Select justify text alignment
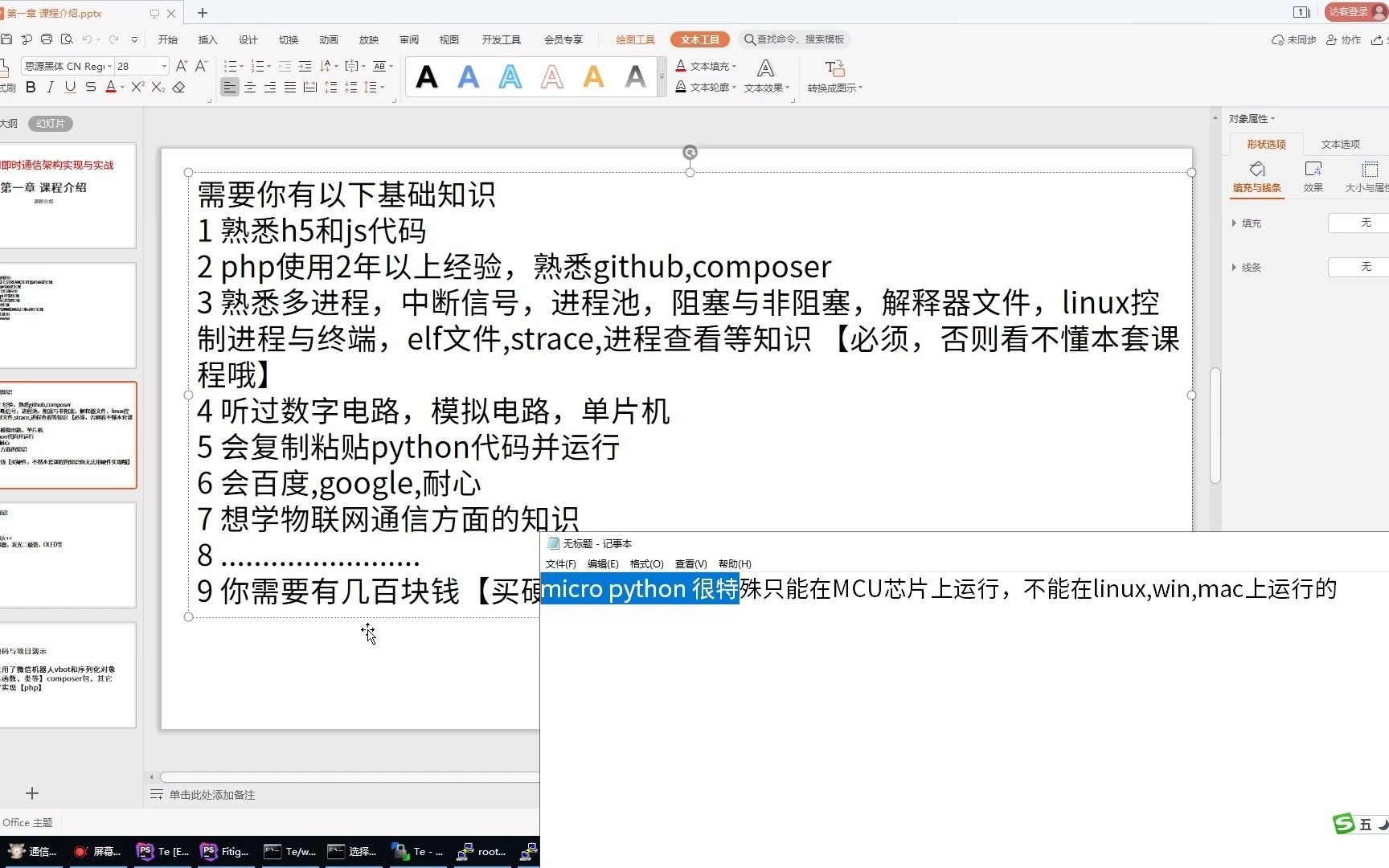Image resolution: width=1389 pixels, height=868 pixels. click(290, 87)
